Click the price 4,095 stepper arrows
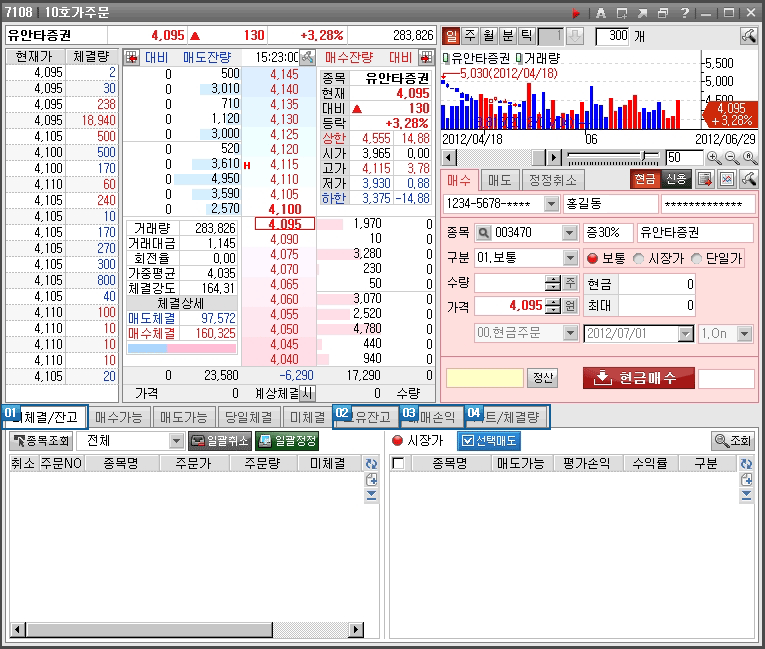 coord(553,306)
